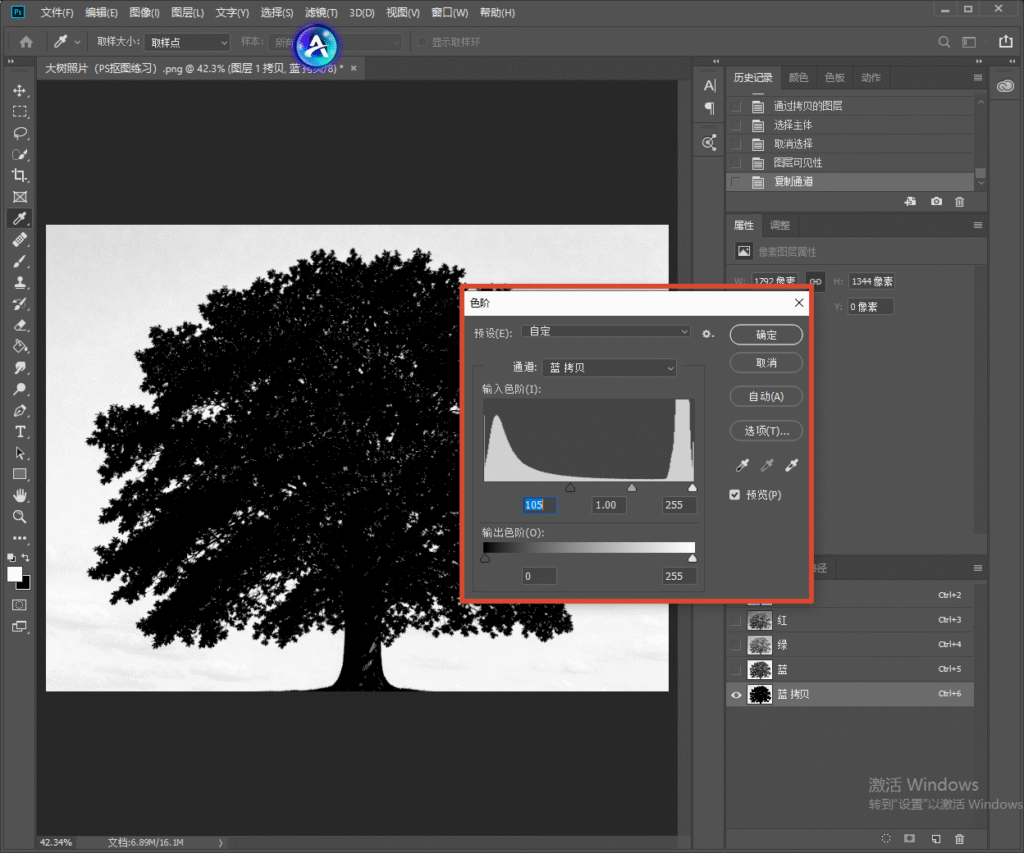Select the Rectangular Marquee tool
This screenshot has height=853, width=1024.
[x=20, y=112]
